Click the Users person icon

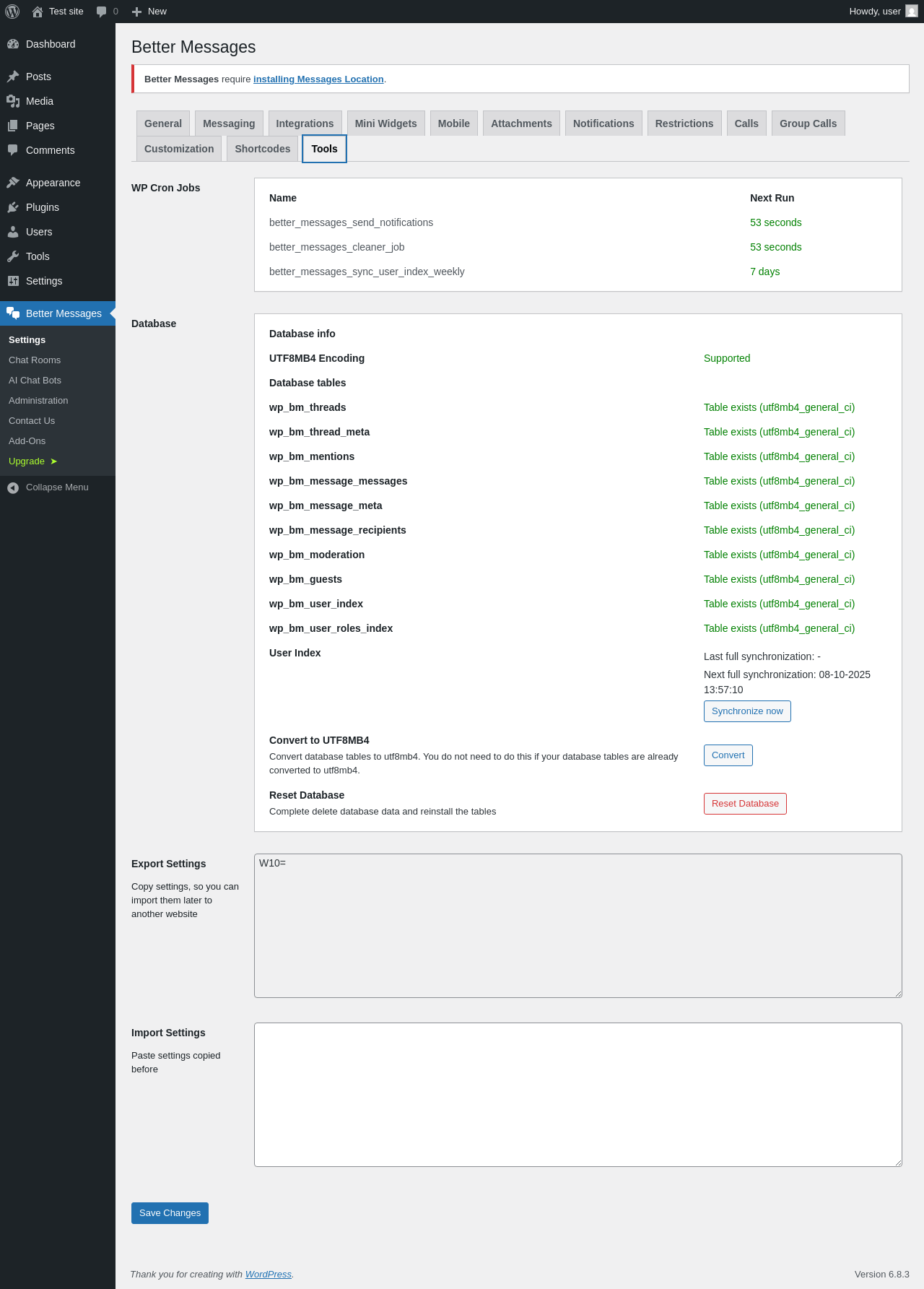pos(13,232)
